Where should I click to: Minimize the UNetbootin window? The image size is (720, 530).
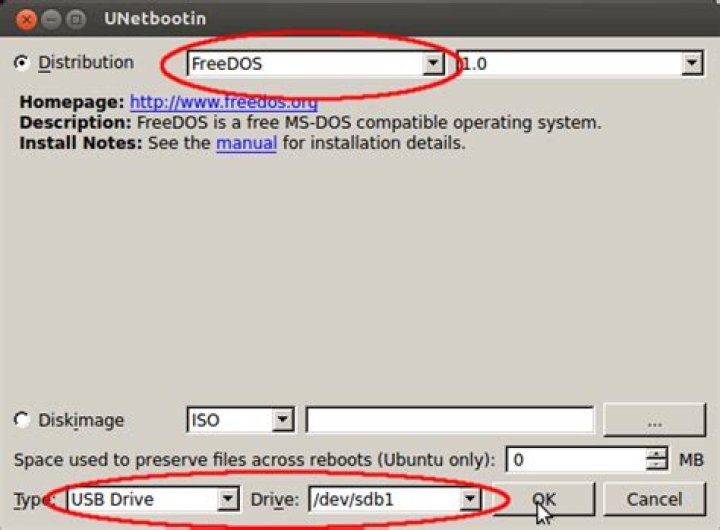coord(51,19)
